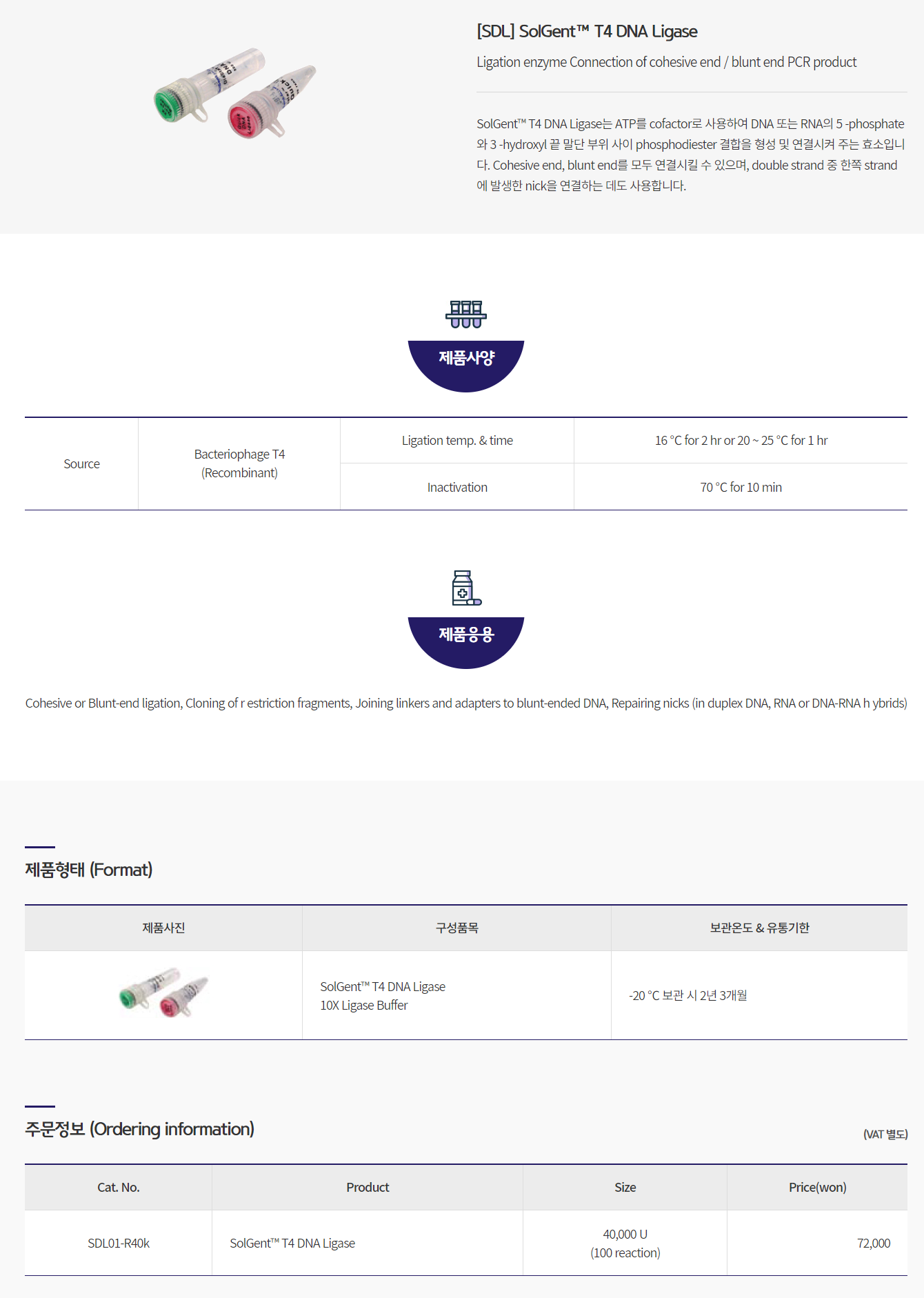Click the red-capped tube in top image
The width and height of the screenshot is (924, 1298).
tap(270, 103)
